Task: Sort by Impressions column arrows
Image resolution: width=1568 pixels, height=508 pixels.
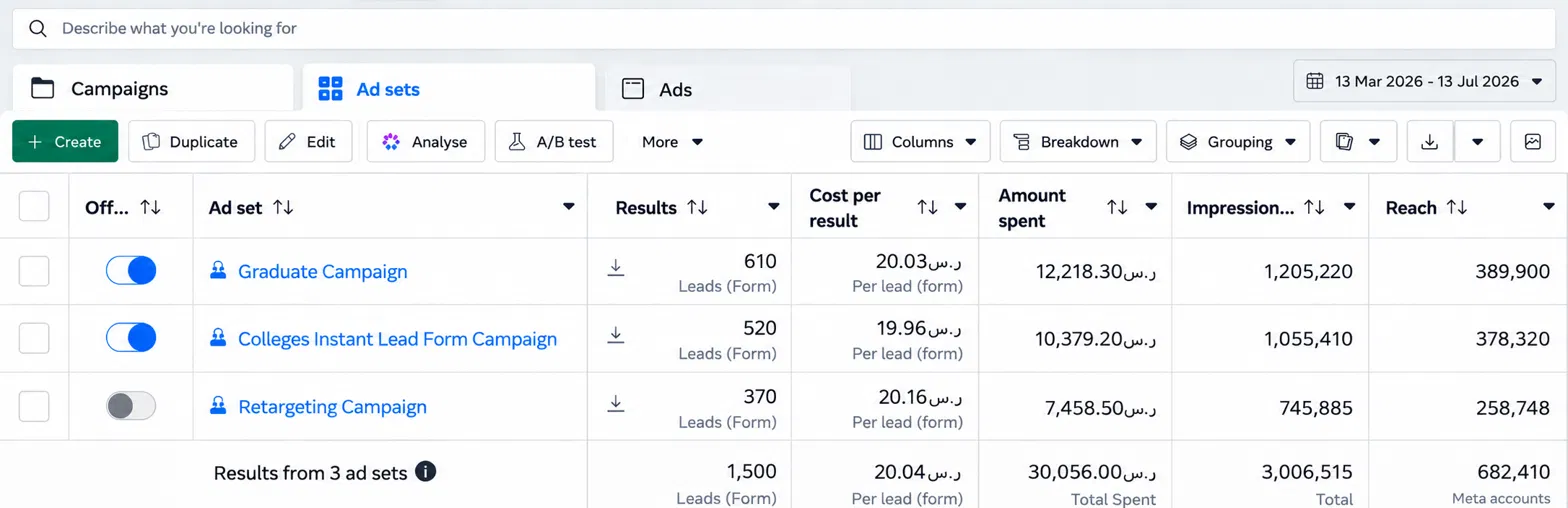Action: click(1315, 207)
